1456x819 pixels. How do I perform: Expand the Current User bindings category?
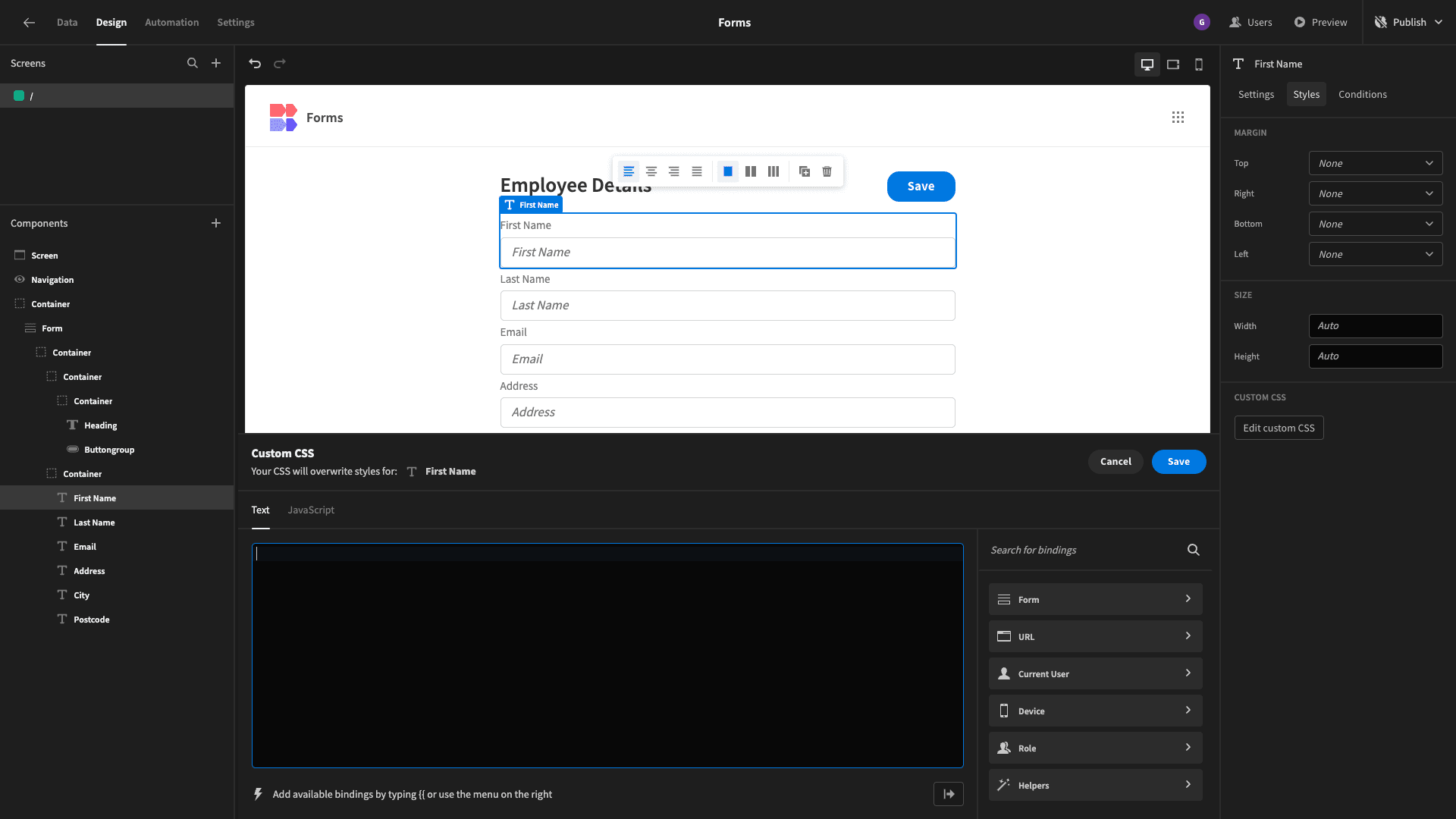coord(1095,673)
